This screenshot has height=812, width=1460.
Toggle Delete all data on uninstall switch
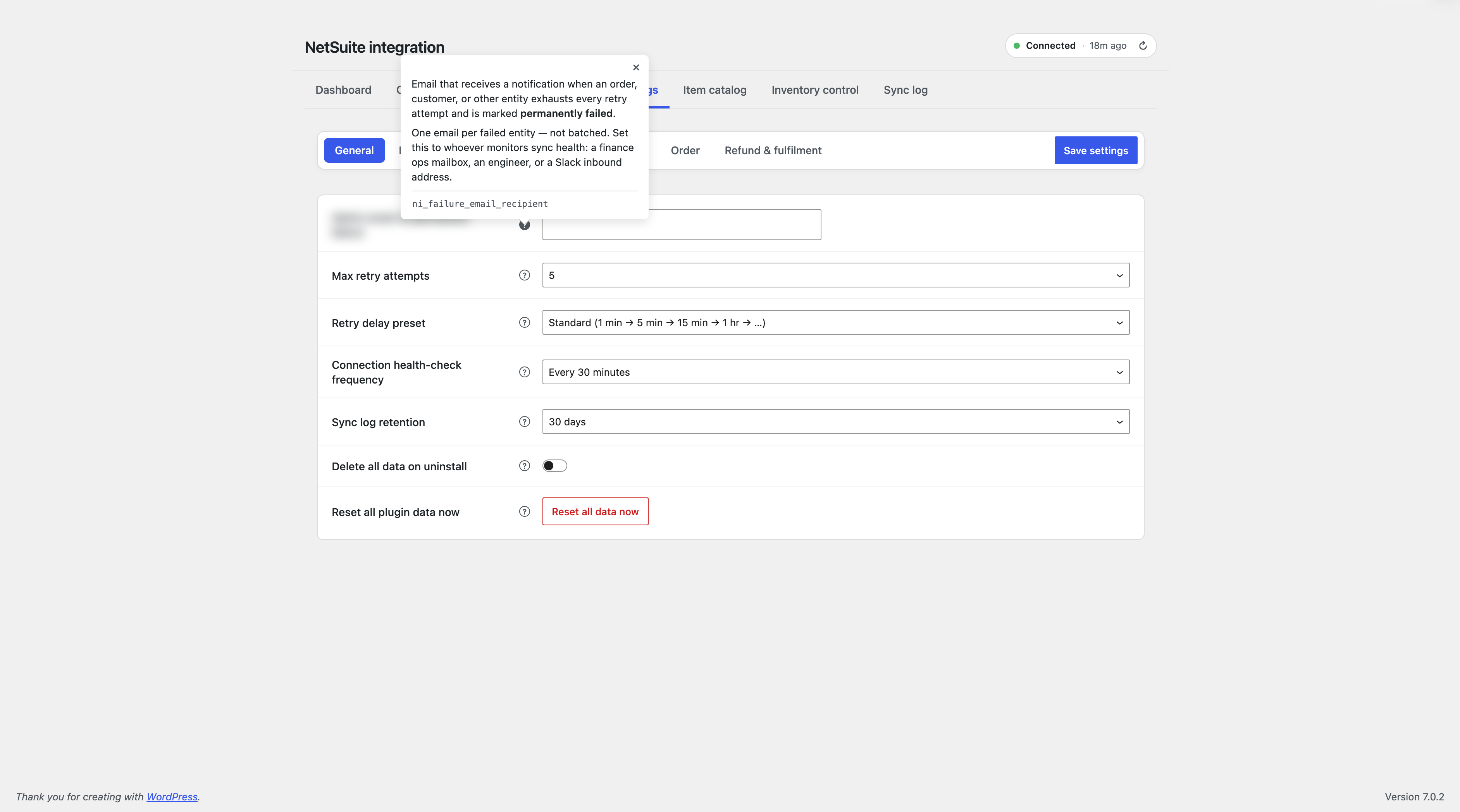click(554, 466)
